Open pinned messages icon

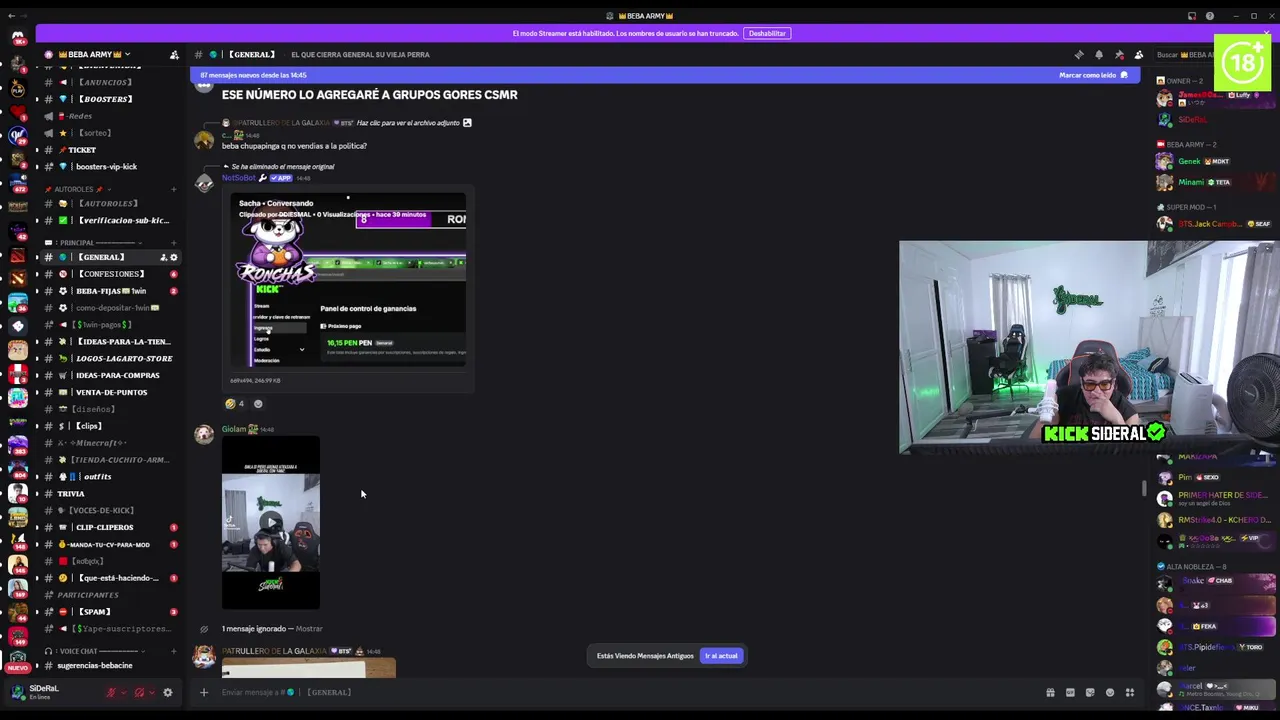tap(1118, 55)
